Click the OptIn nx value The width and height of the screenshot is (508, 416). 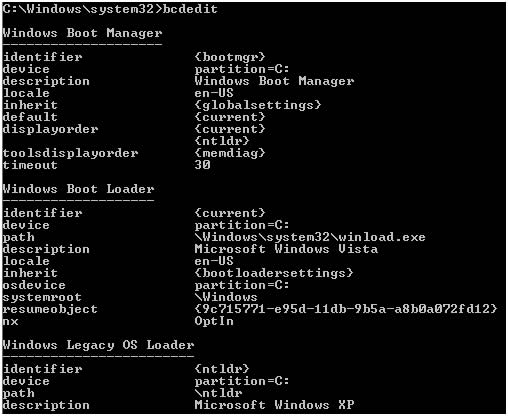214,321
